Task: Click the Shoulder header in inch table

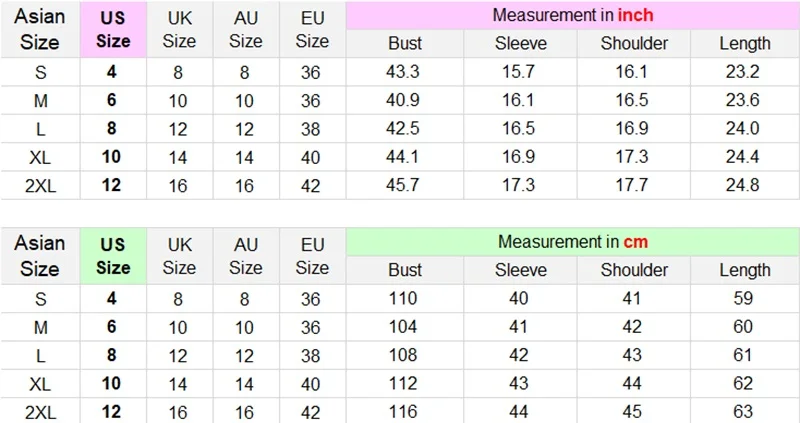Action: pyautogui.click(x=634, y=44)
